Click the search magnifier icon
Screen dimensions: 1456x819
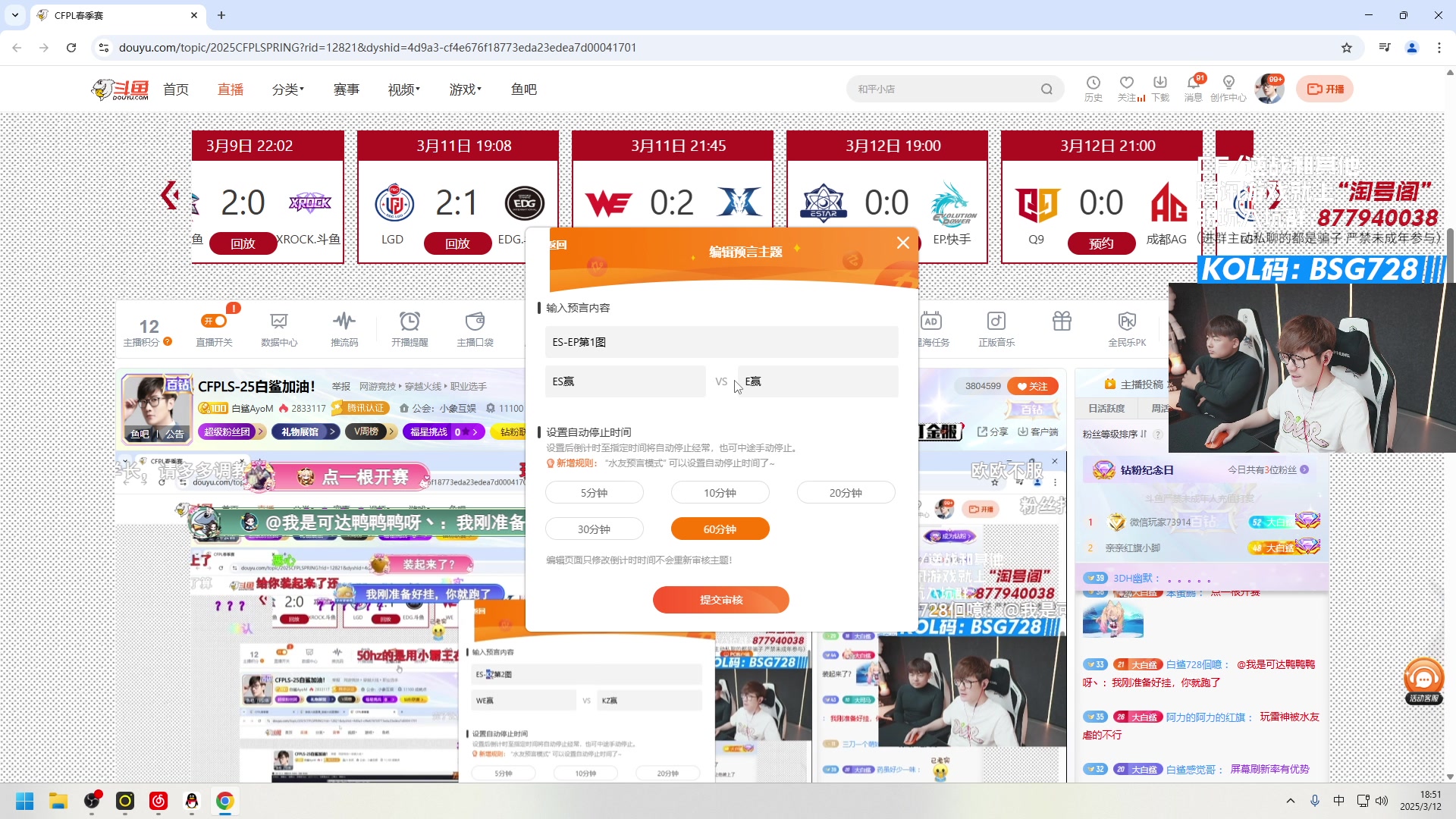point(1046,89)
